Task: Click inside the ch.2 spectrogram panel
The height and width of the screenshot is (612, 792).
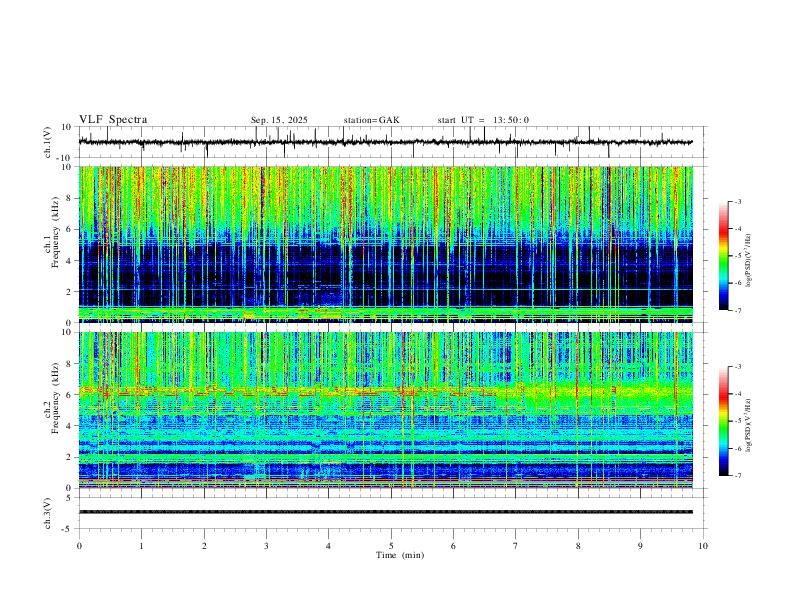Action: [x=385, y=410]
